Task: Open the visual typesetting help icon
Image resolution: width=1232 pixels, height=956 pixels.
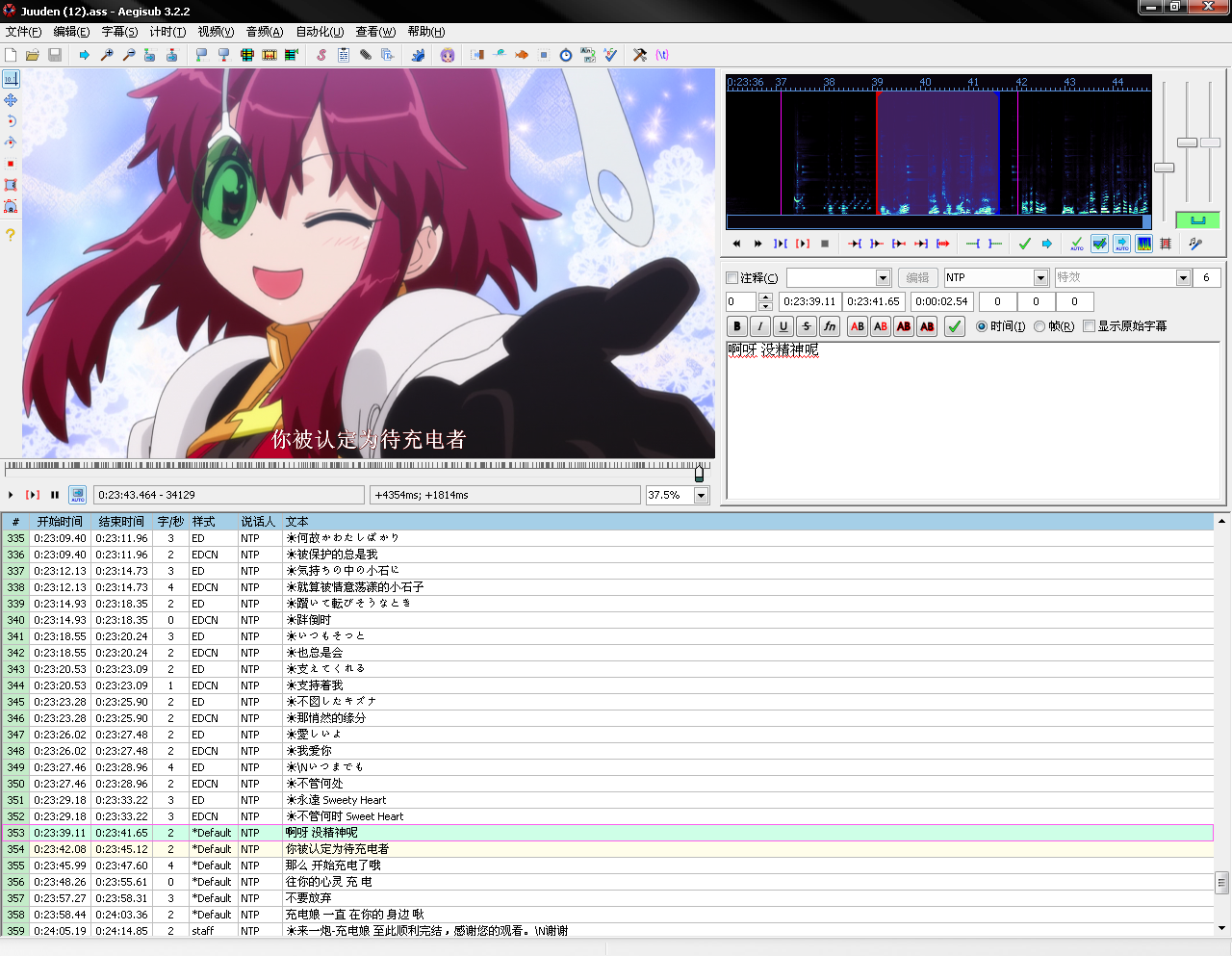Action: 11,234
